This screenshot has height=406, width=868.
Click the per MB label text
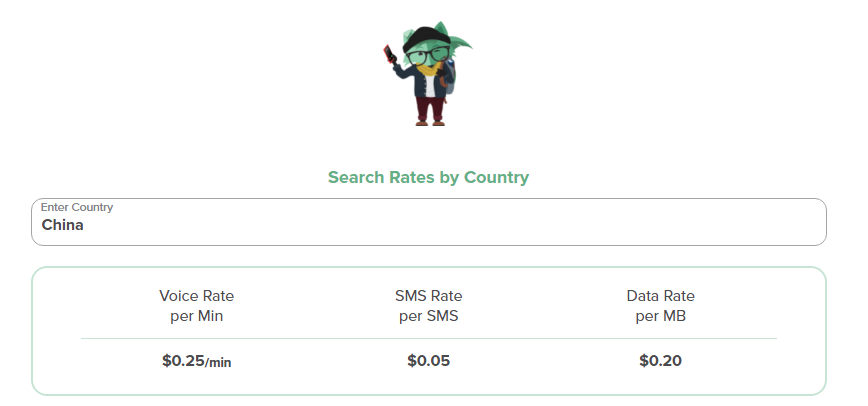point(660,316)
